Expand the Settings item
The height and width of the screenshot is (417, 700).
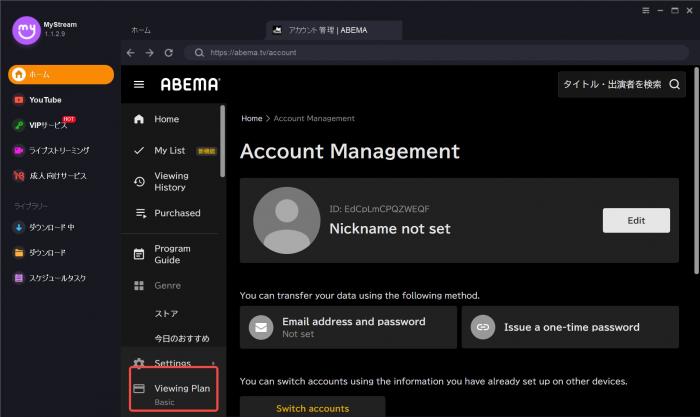[x=171, y=363]
